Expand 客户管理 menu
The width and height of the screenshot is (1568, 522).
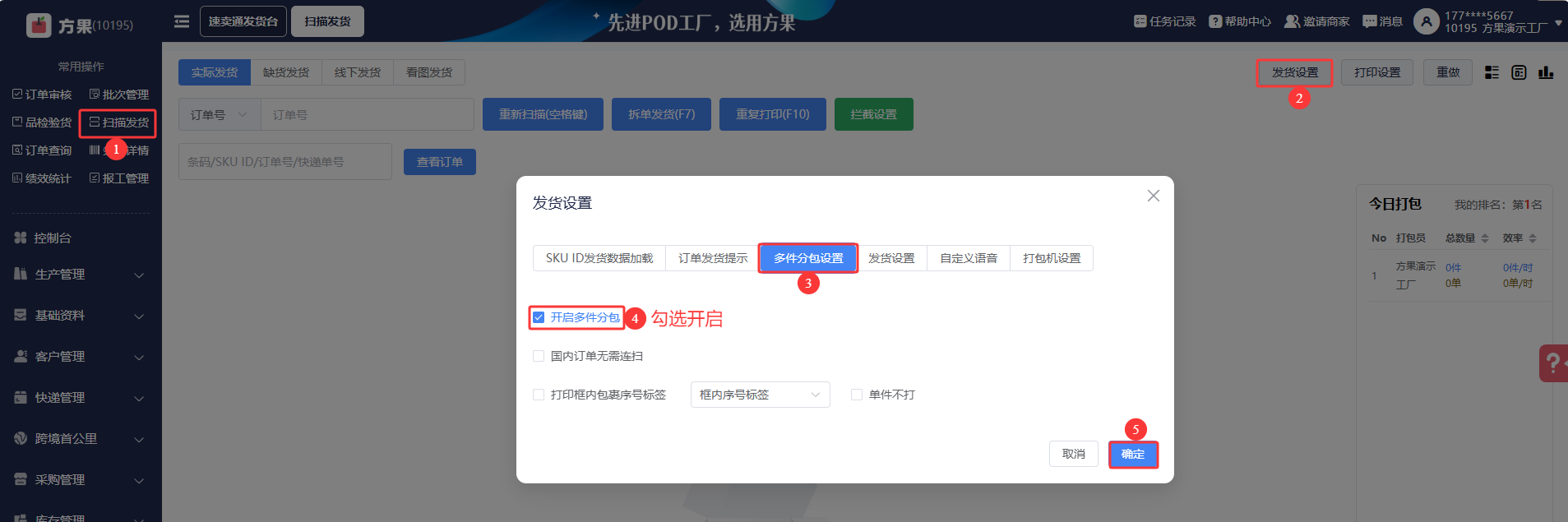tap(81, 357)
